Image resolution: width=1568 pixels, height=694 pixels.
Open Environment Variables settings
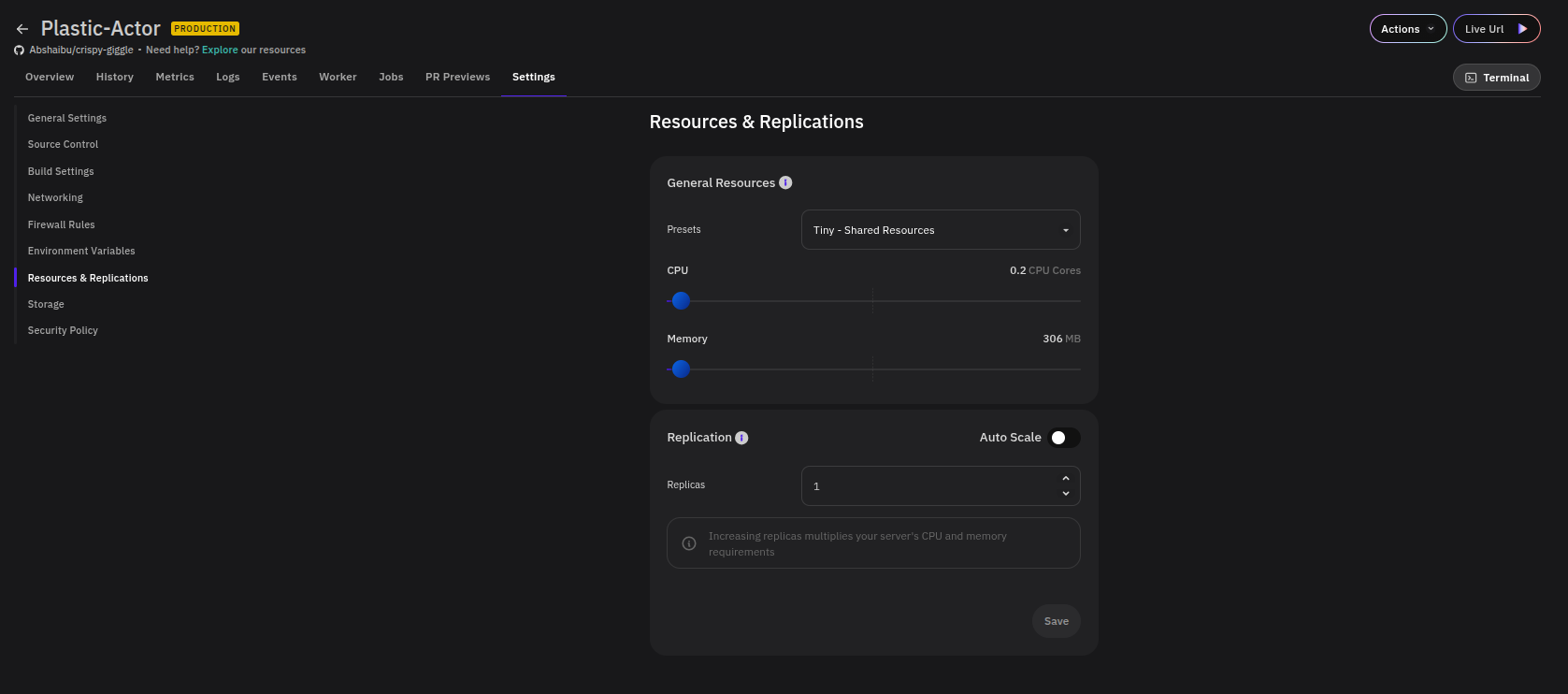click(81, 251)
